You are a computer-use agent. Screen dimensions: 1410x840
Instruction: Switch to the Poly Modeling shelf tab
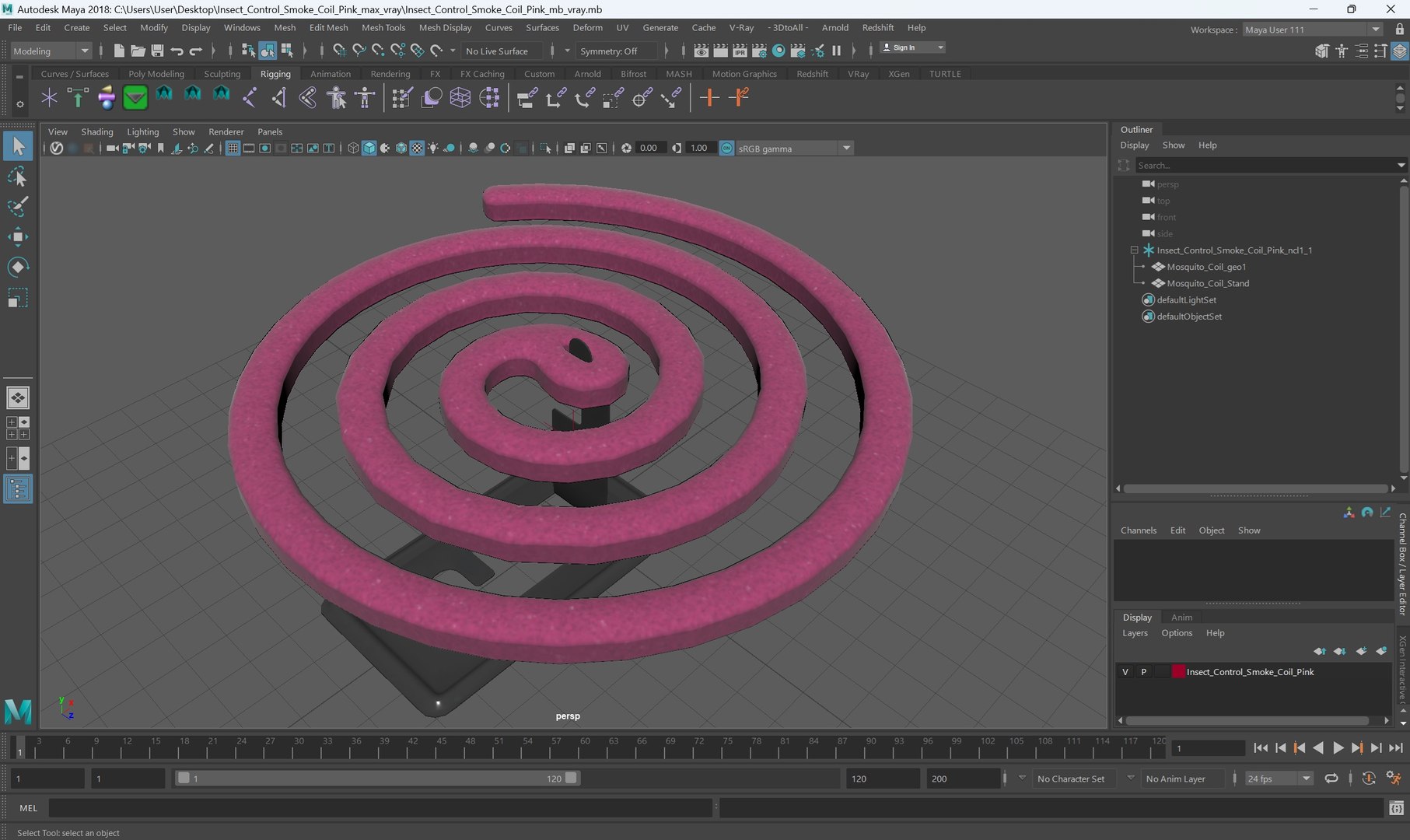[156, 74]
